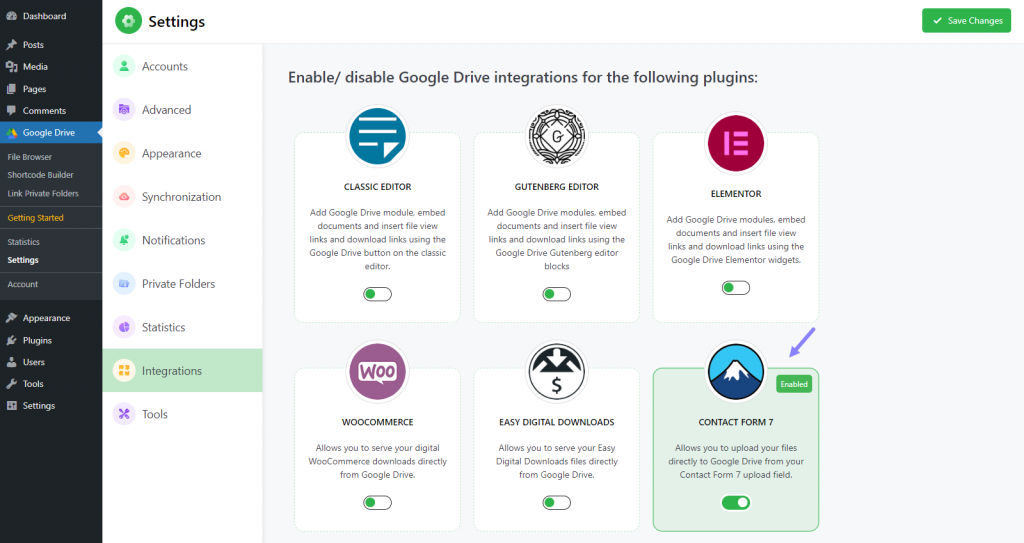Image resolution: width=1024 pixels, height=543 pixels.
Task: Click the Elementor logo icon
Action: tap(736, 143)
